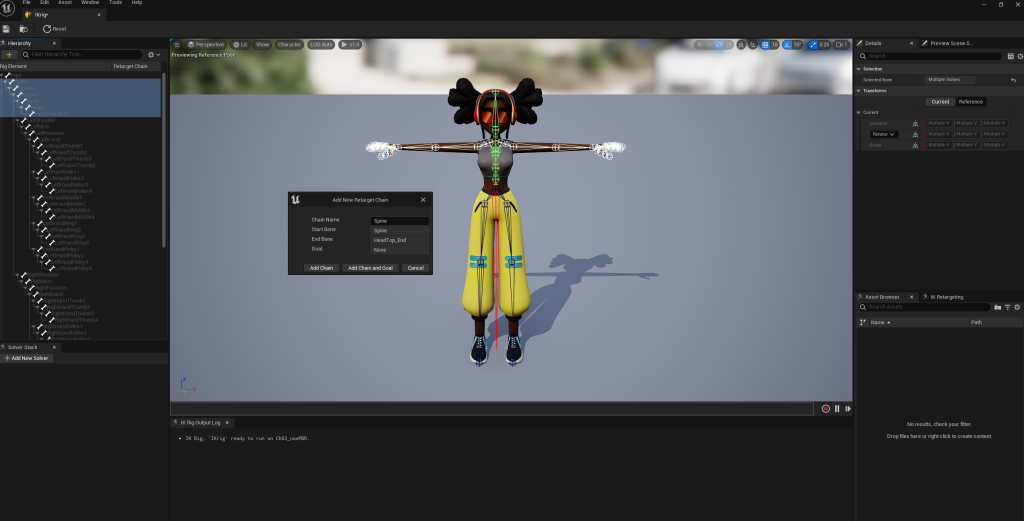Viewport: 1024px width, 521px height.
Task: Click Add New Solver button
Action: click(27, 357)
